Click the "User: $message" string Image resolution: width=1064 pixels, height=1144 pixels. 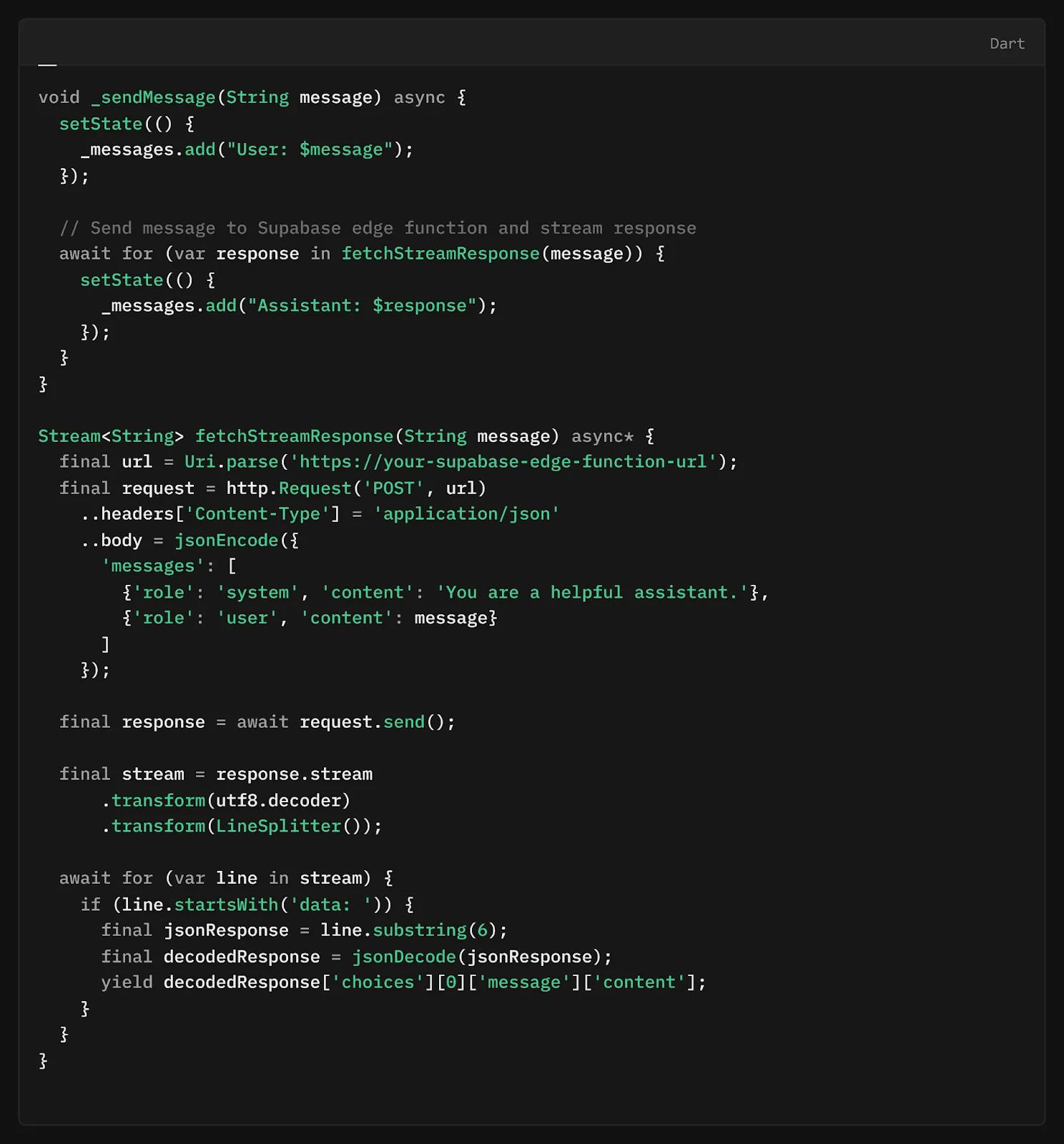310,149
